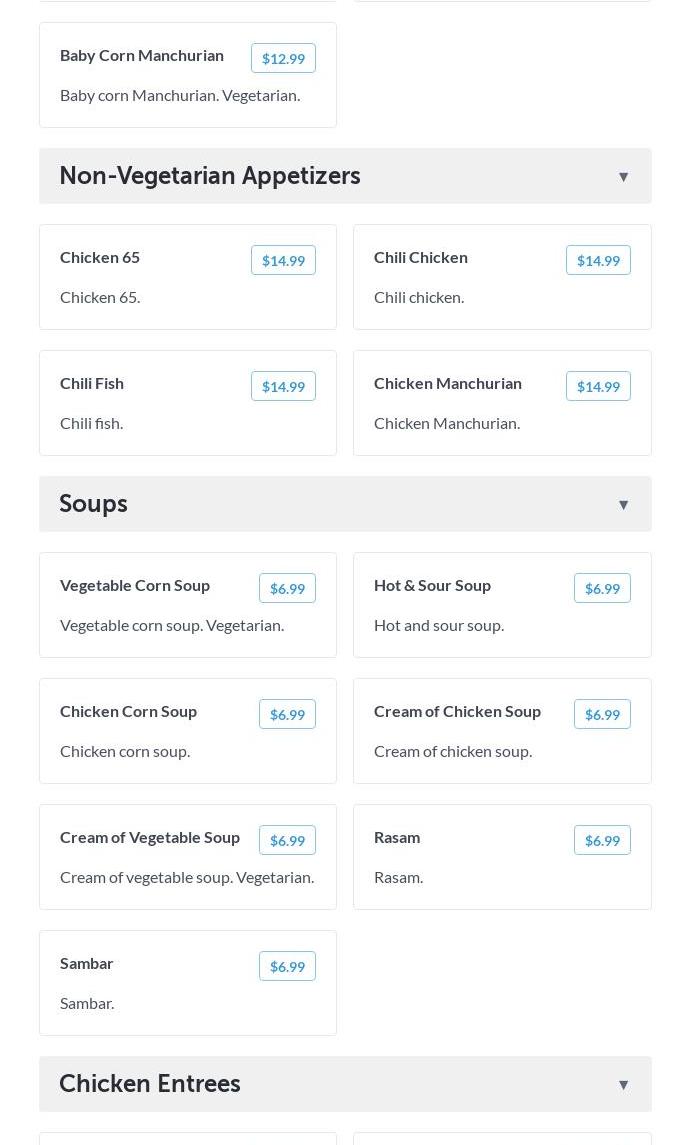Screen dimensions: 690x1145
Task: Select Chicken Manchurian $14.99 price button
Action: (598, 386)
